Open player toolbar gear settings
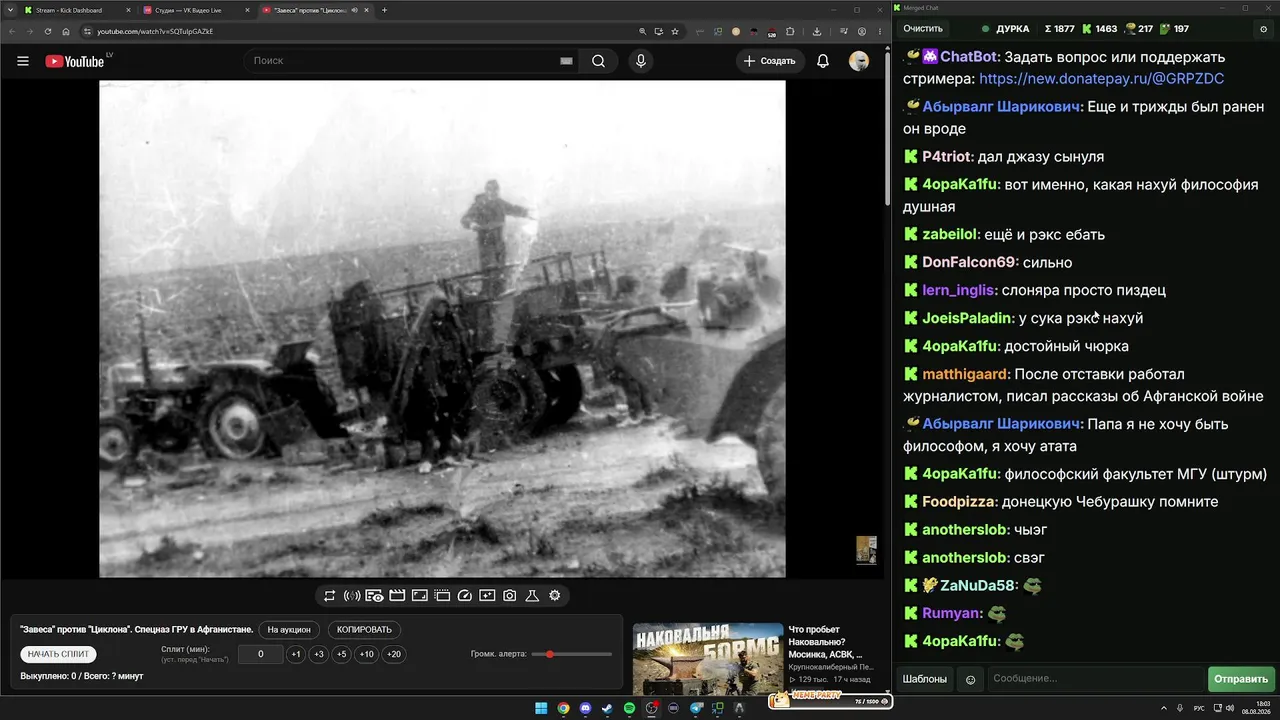This screenshot has height=720, width=1280. pyautogui.click(x=555, y=596)
